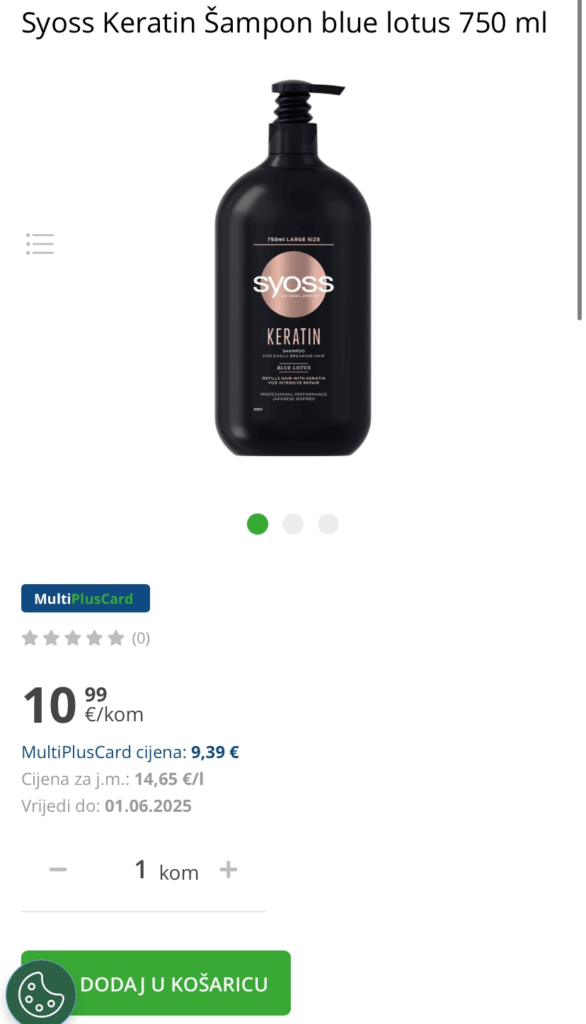Open the list menu icon

[40, 244]
